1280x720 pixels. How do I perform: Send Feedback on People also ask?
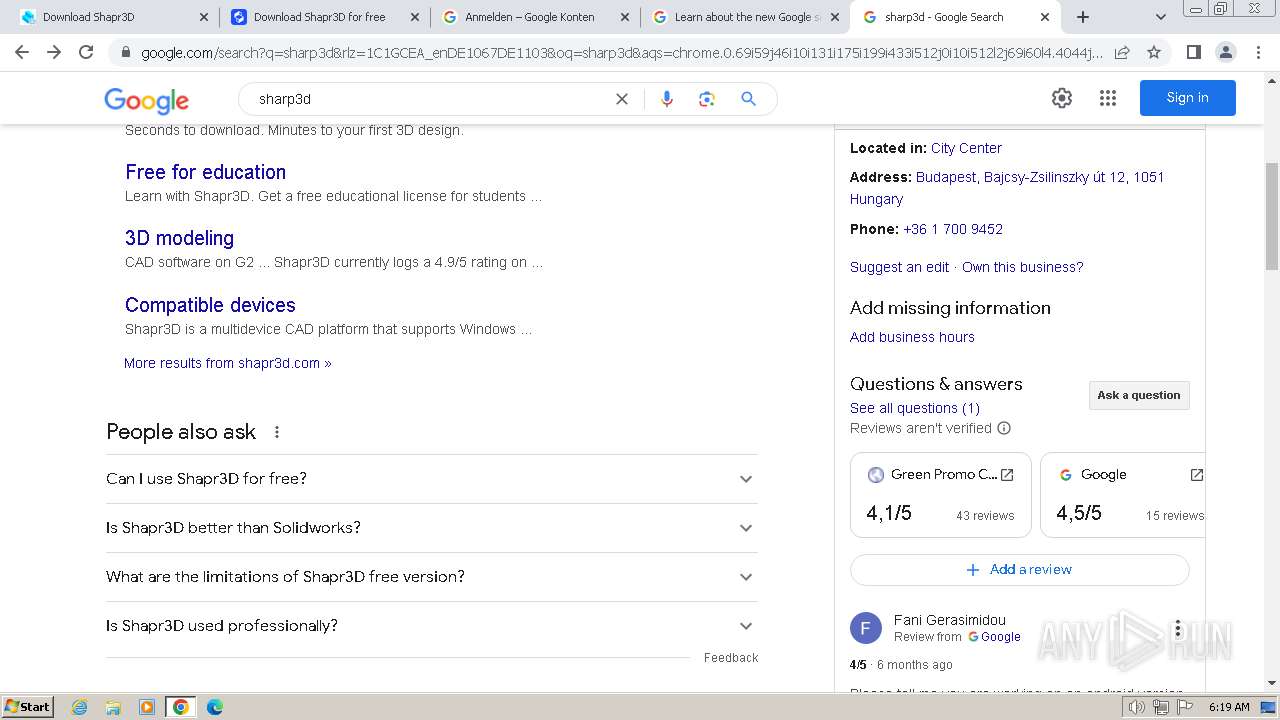(x=731, y=658)
